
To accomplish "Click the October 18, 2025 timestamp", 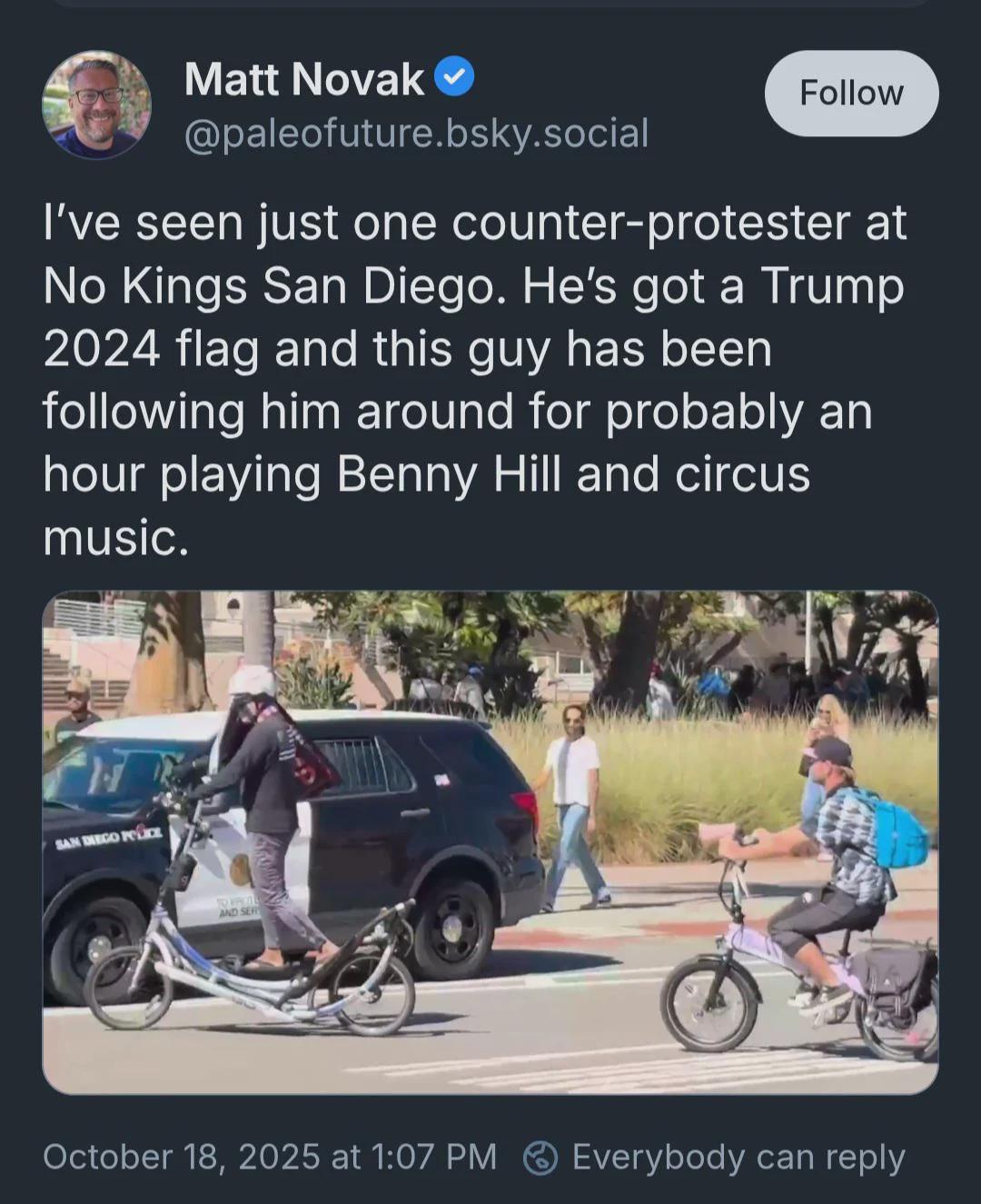I will point(270,1157).
